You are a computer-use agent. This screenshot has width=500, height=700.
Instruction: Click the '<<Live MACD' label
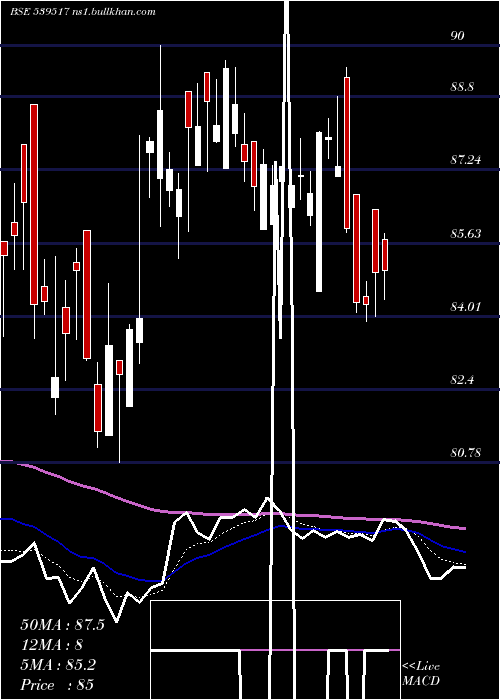click(421, 674)
